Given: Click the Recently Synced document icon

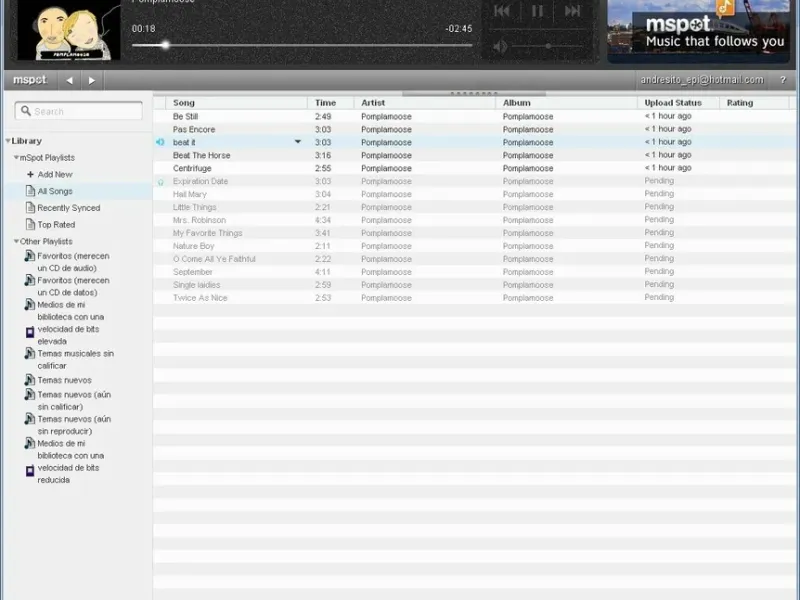Looking at the screenshot, I should (30, 208).
